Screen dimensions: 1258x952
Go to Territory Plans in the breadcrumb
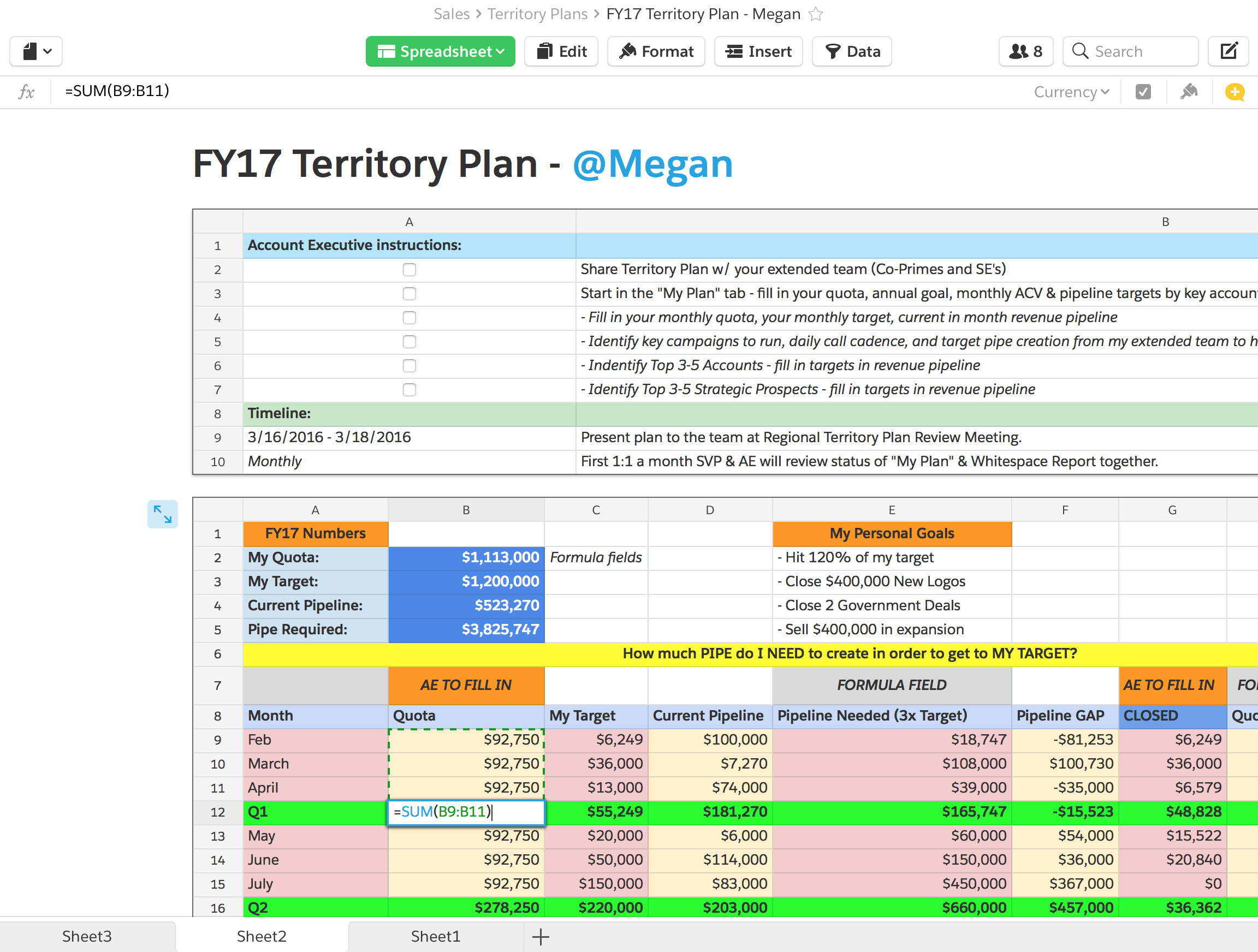[537, 14]
